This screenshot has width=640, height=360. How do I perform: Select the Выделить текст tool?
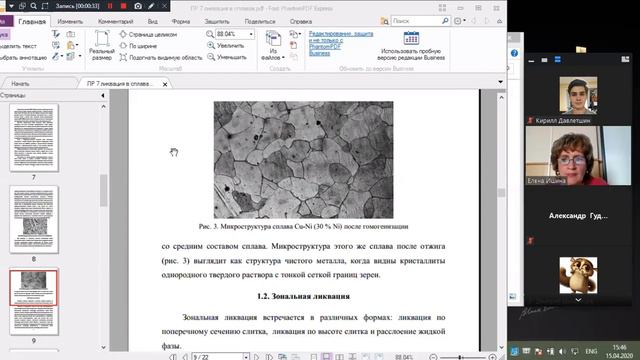(18, 46)
